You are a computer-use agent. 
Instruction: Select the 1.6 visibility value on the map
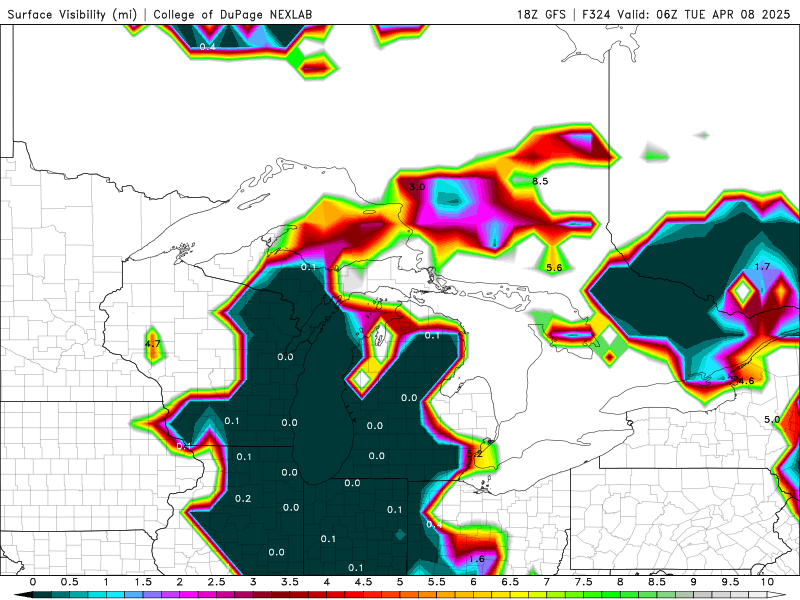coord(477,559)
